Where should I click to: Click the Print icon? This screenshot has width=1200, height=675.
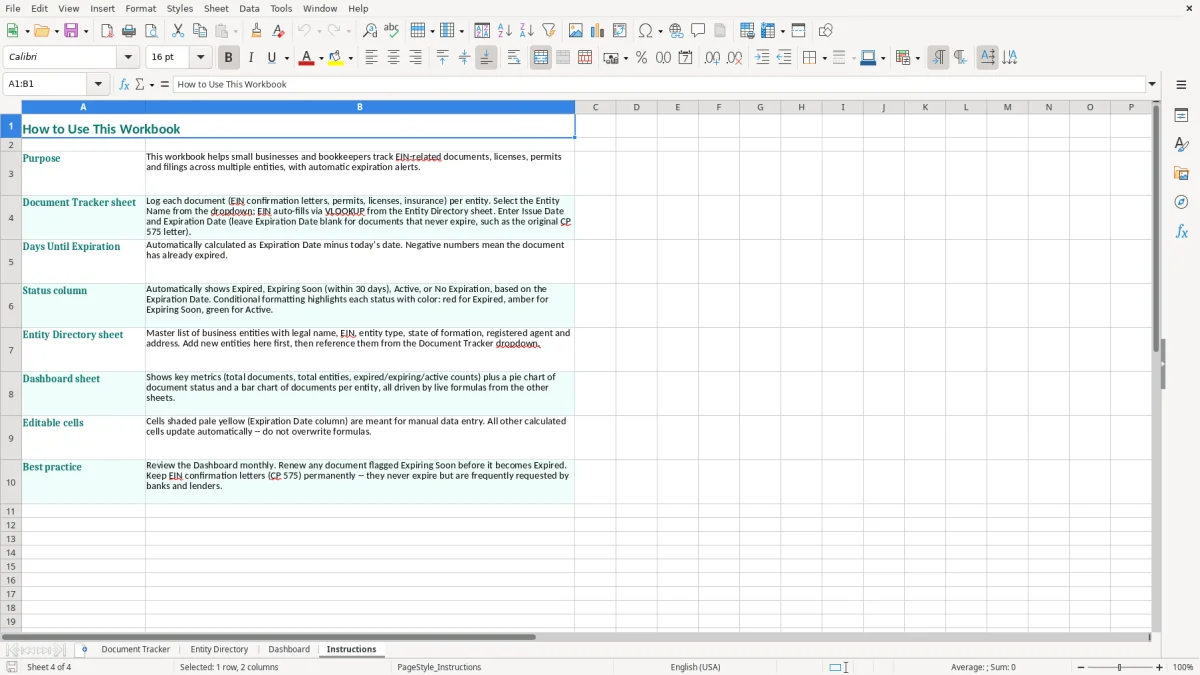pyautogui.click(x=129, y=31)
